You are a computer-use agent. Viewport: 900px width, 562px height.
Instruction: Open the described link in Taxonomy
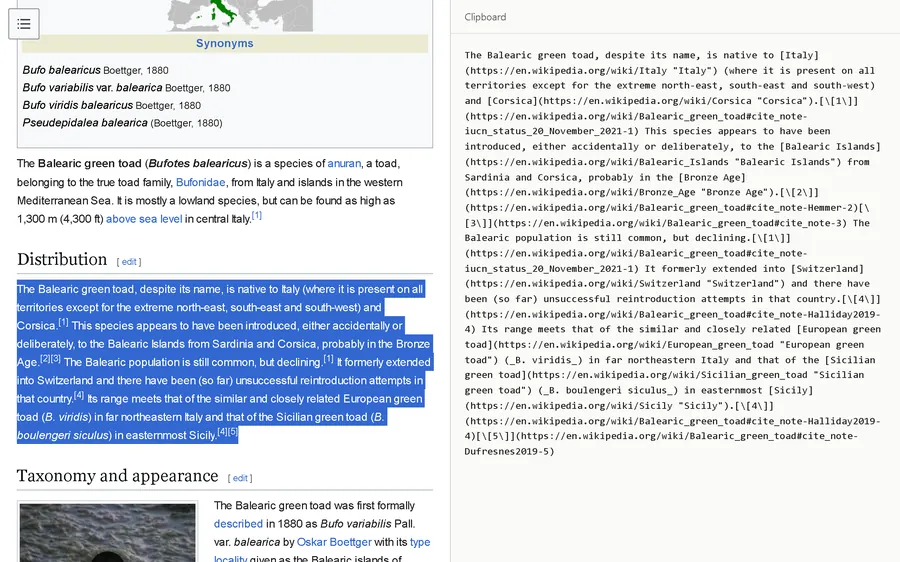click(x=238, y=524)
